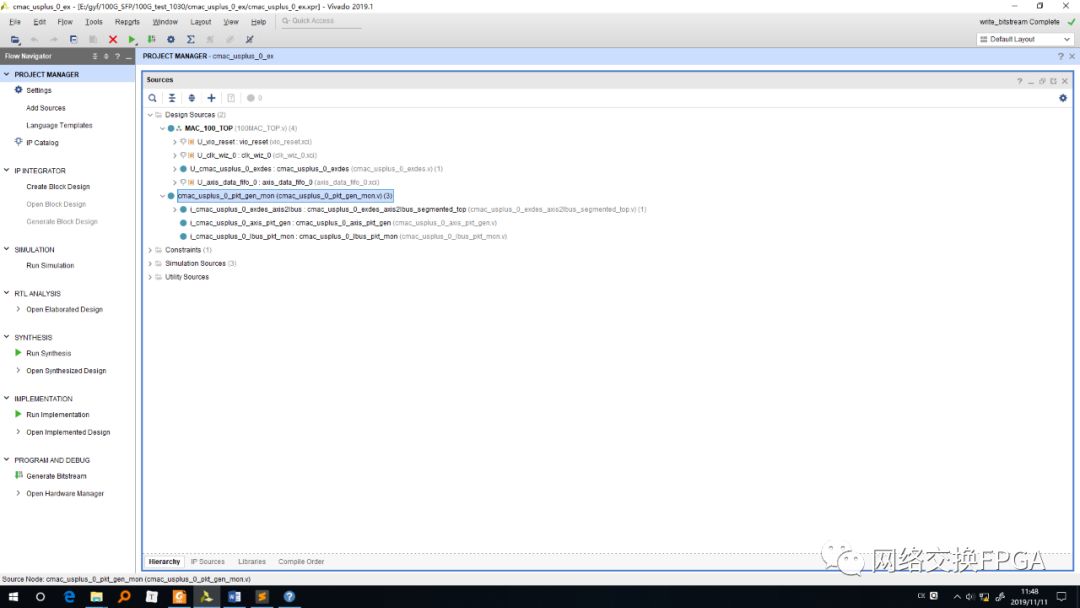Click the Add Sources plus icon
This screenshot has width=1080, height=608.
pos(211,98)
